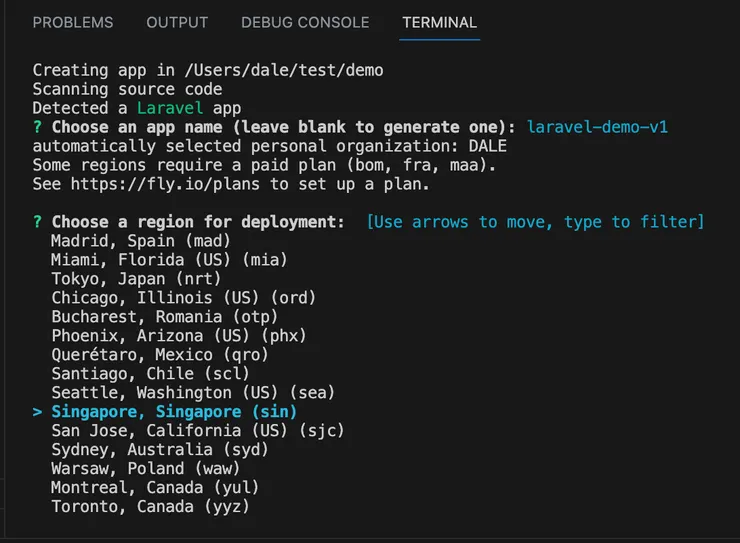
Task: Select the TERMINAL tab
Action: point(439,22)
